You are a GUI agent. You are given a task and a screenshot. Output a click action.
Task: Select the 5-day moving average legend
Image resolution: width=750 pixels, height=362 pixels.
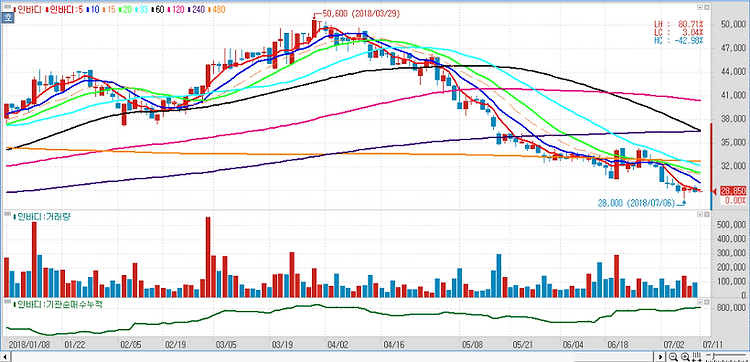65,9
